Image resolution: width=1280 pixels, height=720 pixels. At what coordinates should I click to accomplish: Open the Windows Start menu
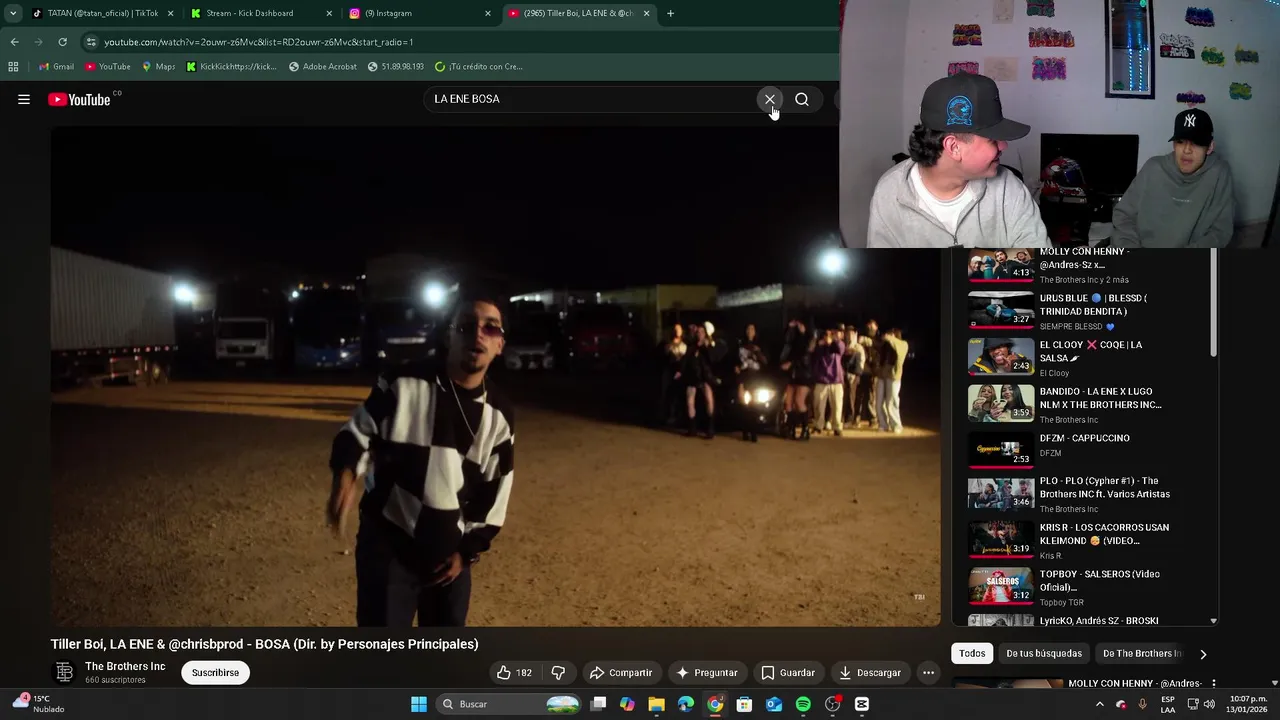click(419, 704)
